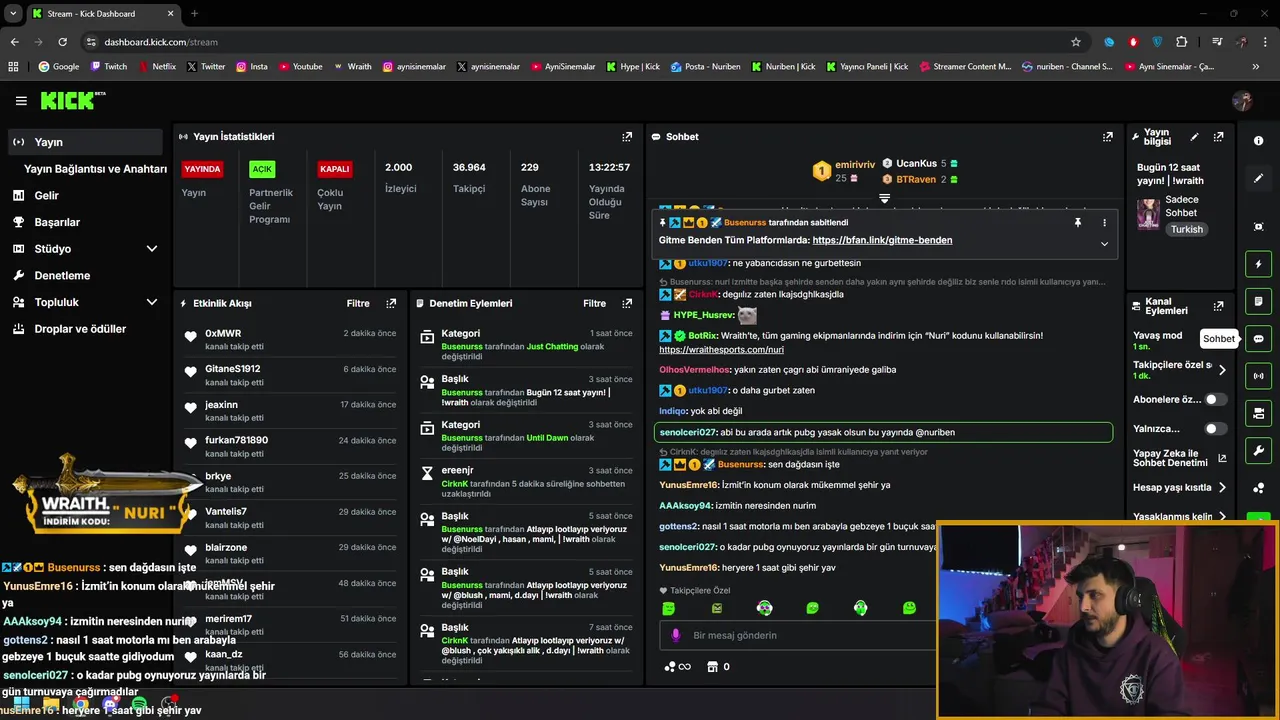
Task: Click the green AÇIK partner program status badge
Action: point(262,169)
